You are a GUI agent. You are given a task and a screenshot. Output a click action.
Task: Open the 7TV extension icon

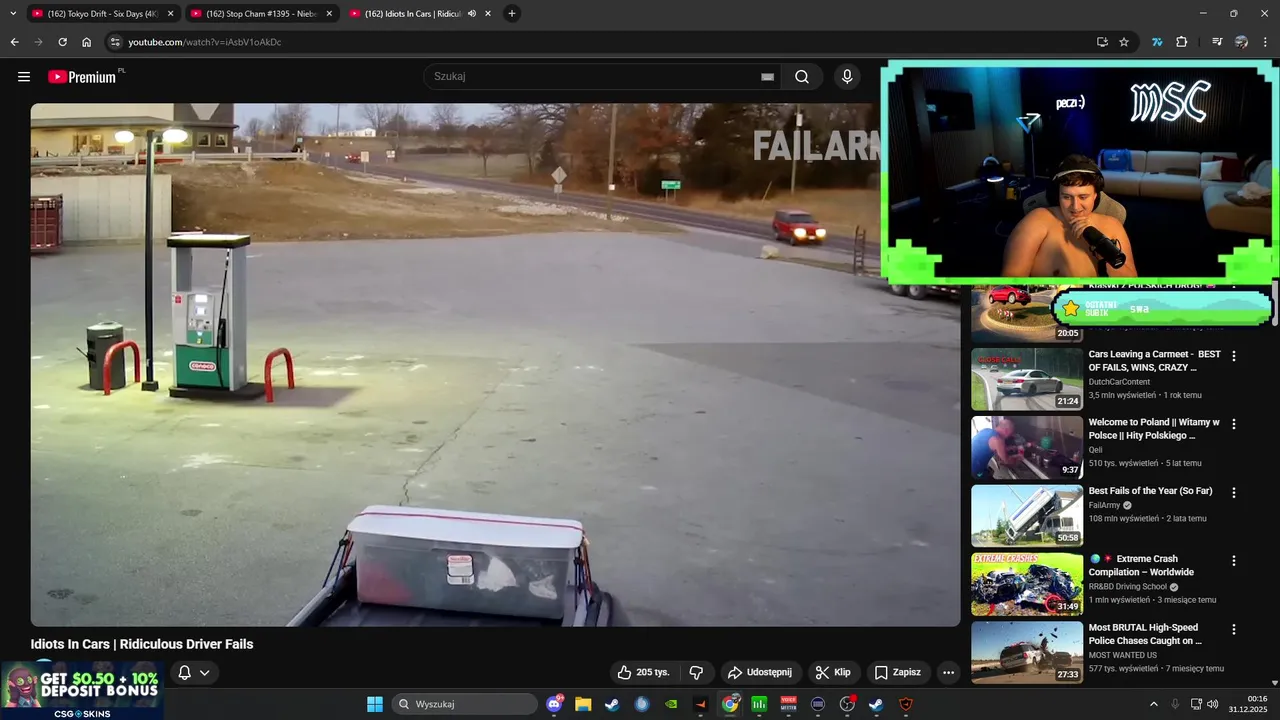1157,42
